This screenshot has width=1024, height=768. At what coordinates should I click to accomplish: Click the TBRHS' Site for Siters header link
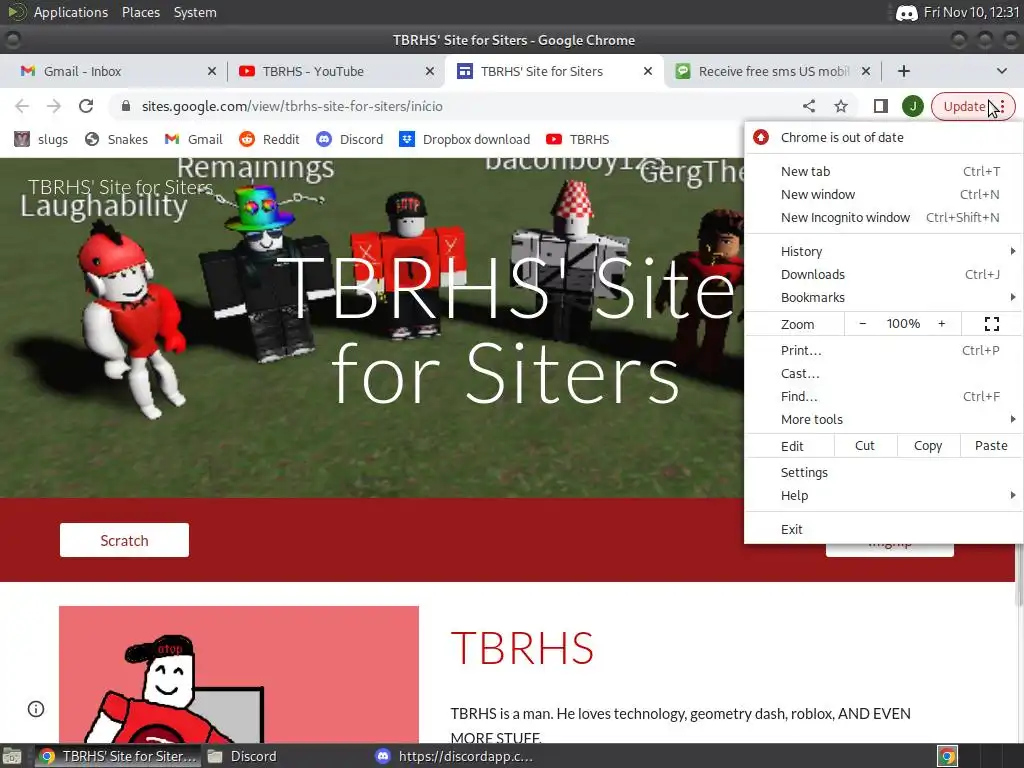coord(120,187)
